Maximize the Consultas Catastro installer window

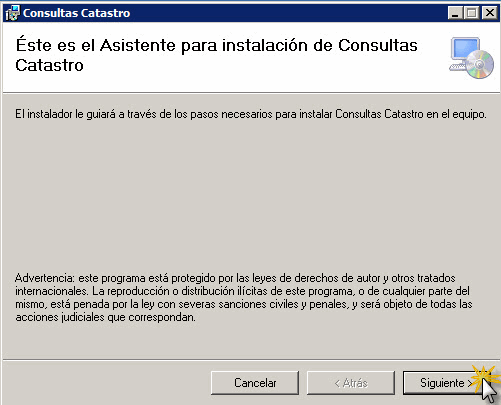[471, 13]
